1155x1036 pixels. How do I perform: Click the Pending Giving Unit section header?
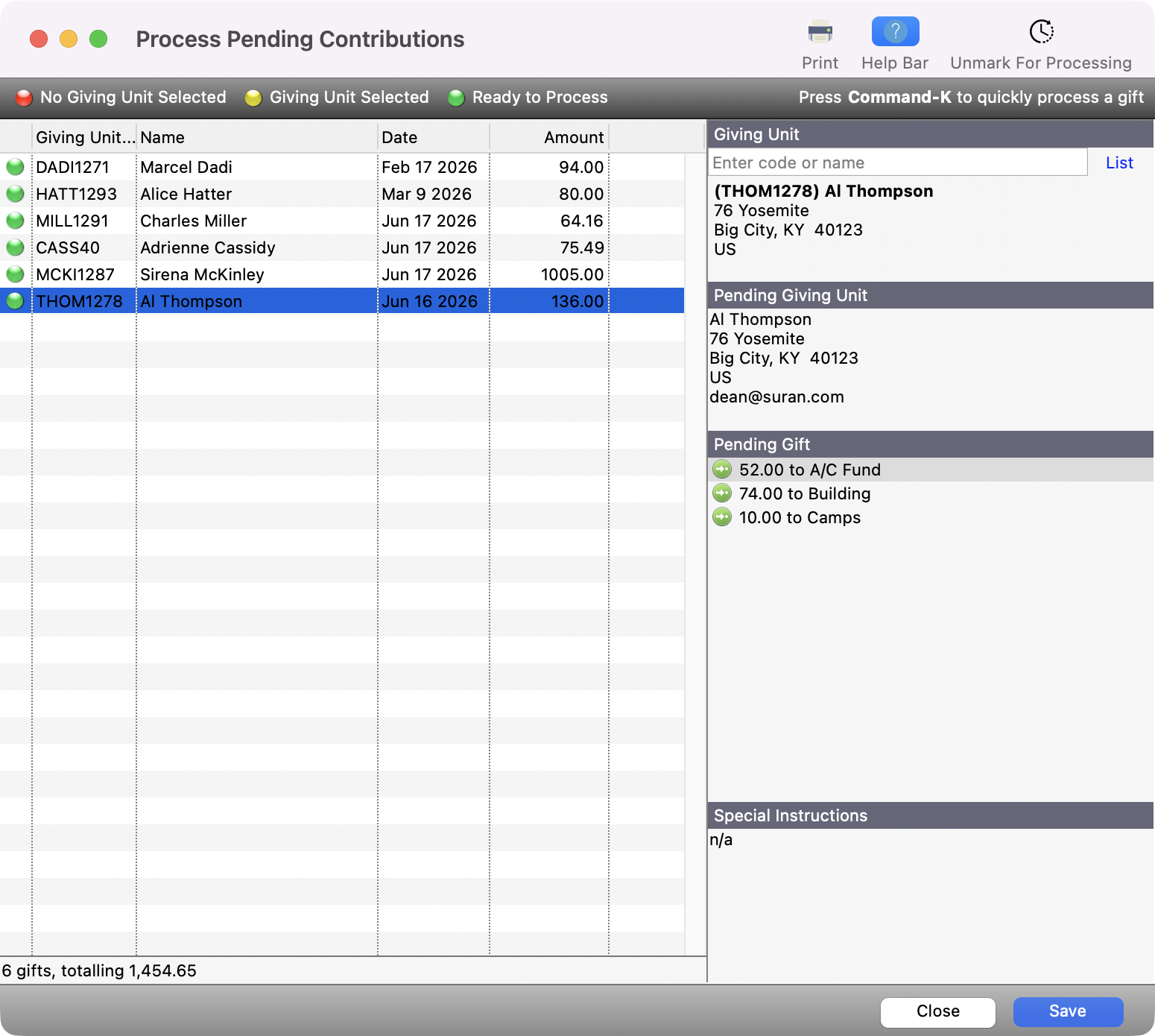tap(931, 295)
